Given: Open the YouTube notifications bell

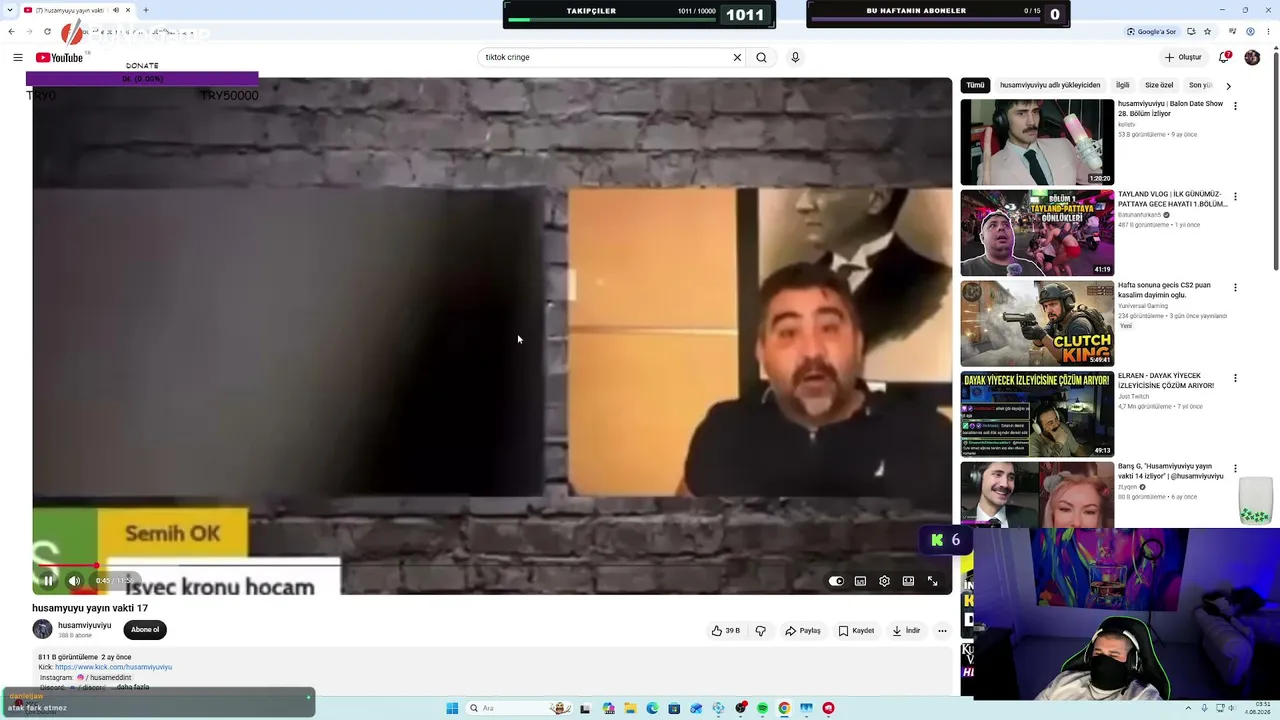Looking at the screenshot, I should pos(1224,57).
